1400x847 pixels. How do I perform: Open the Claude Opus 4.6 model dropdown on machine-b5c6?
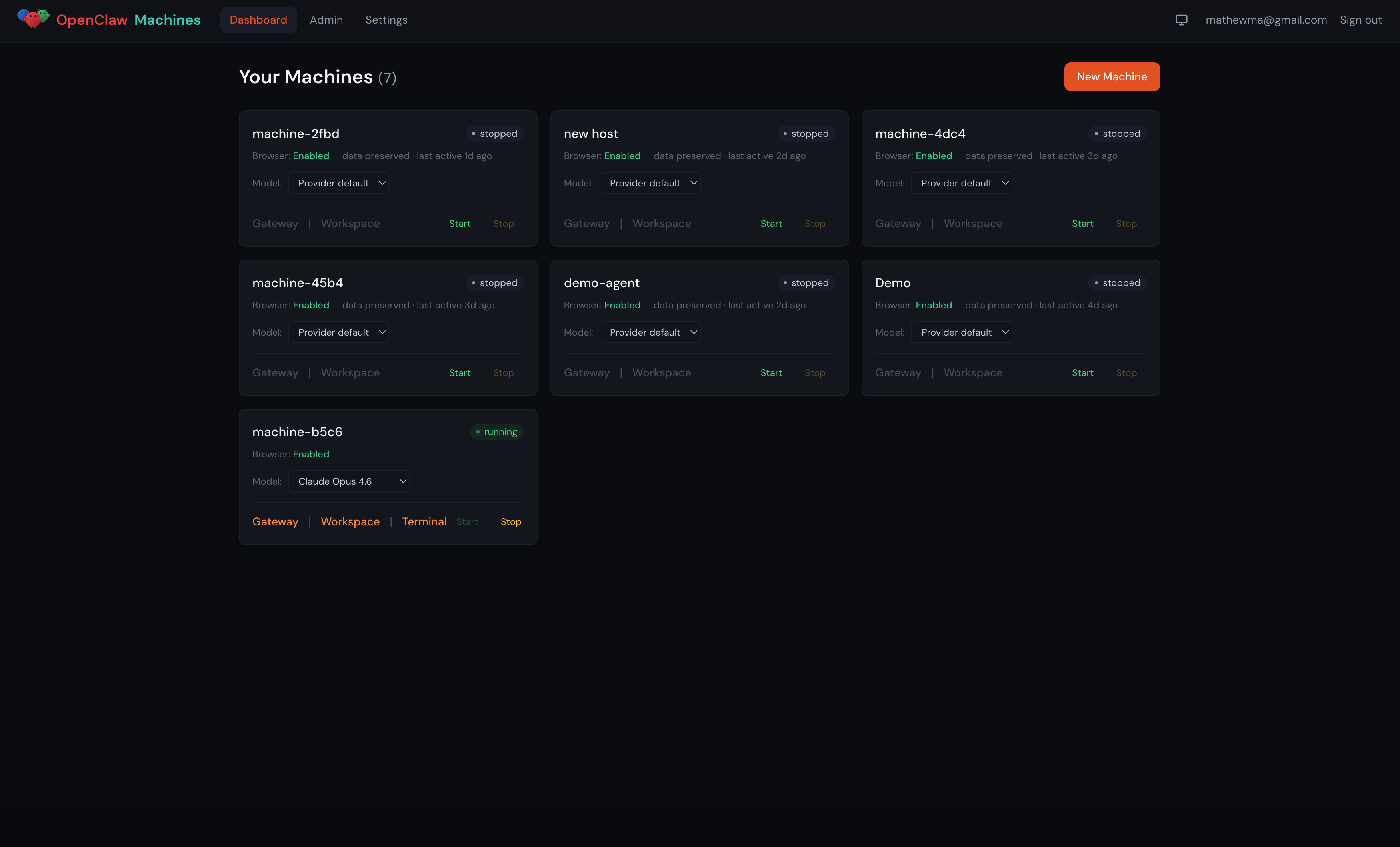(350, 481)
